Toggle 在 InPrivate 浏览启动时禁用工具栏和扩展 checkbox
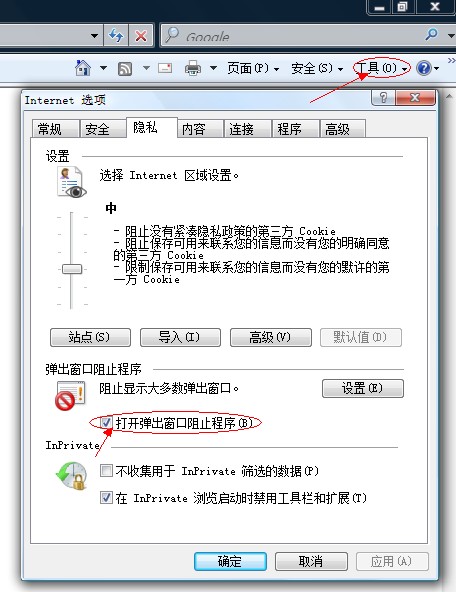The height and width of the screenshot is (592, 456). [106, 497]
